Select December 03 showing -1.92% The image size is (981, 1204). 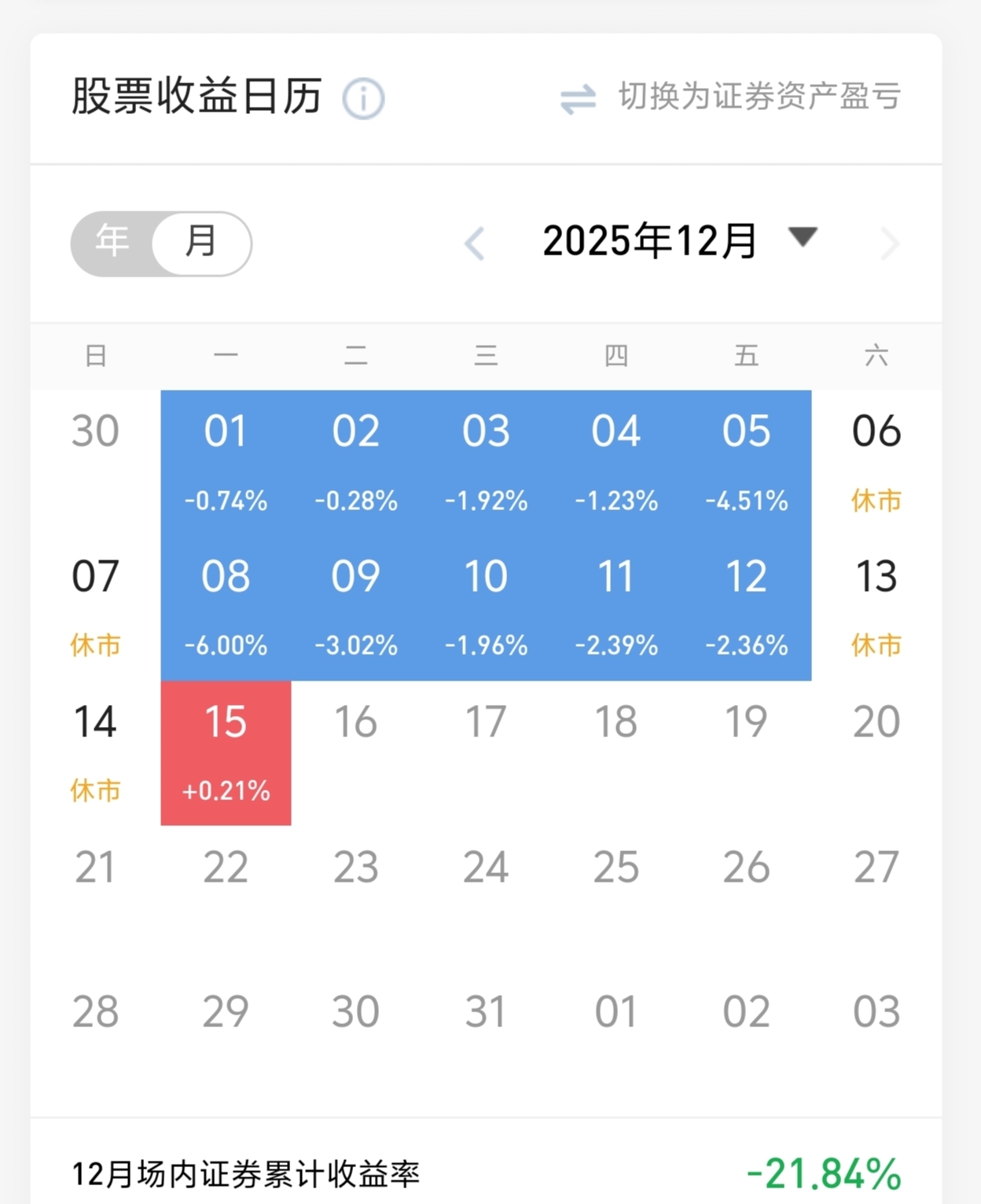pyautogui.click(x=486, y=462)
